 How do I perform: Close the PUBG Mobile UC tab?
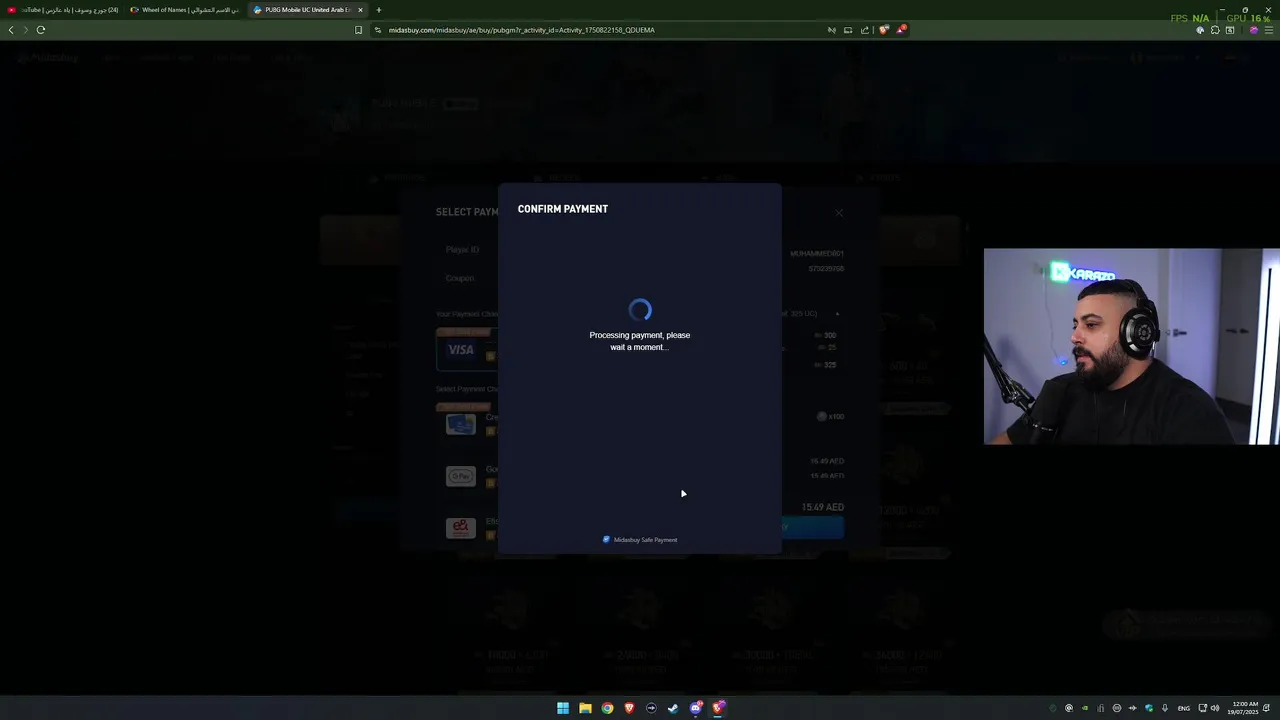(360, 10)
